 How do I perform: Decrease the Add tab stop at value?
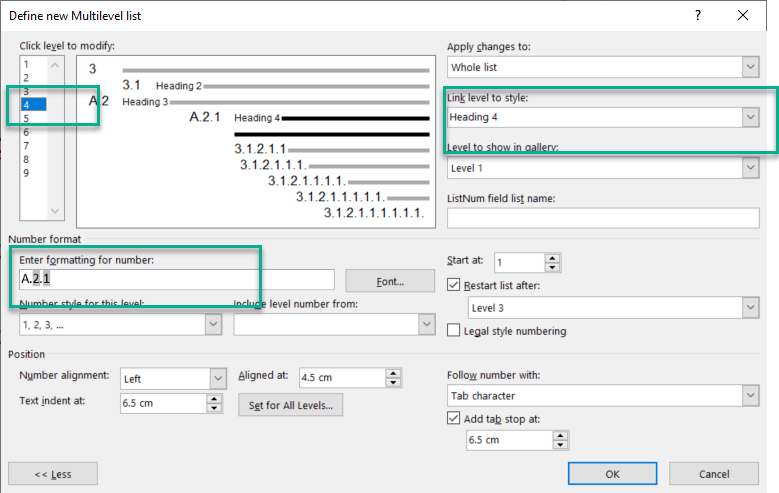(560, 445)
